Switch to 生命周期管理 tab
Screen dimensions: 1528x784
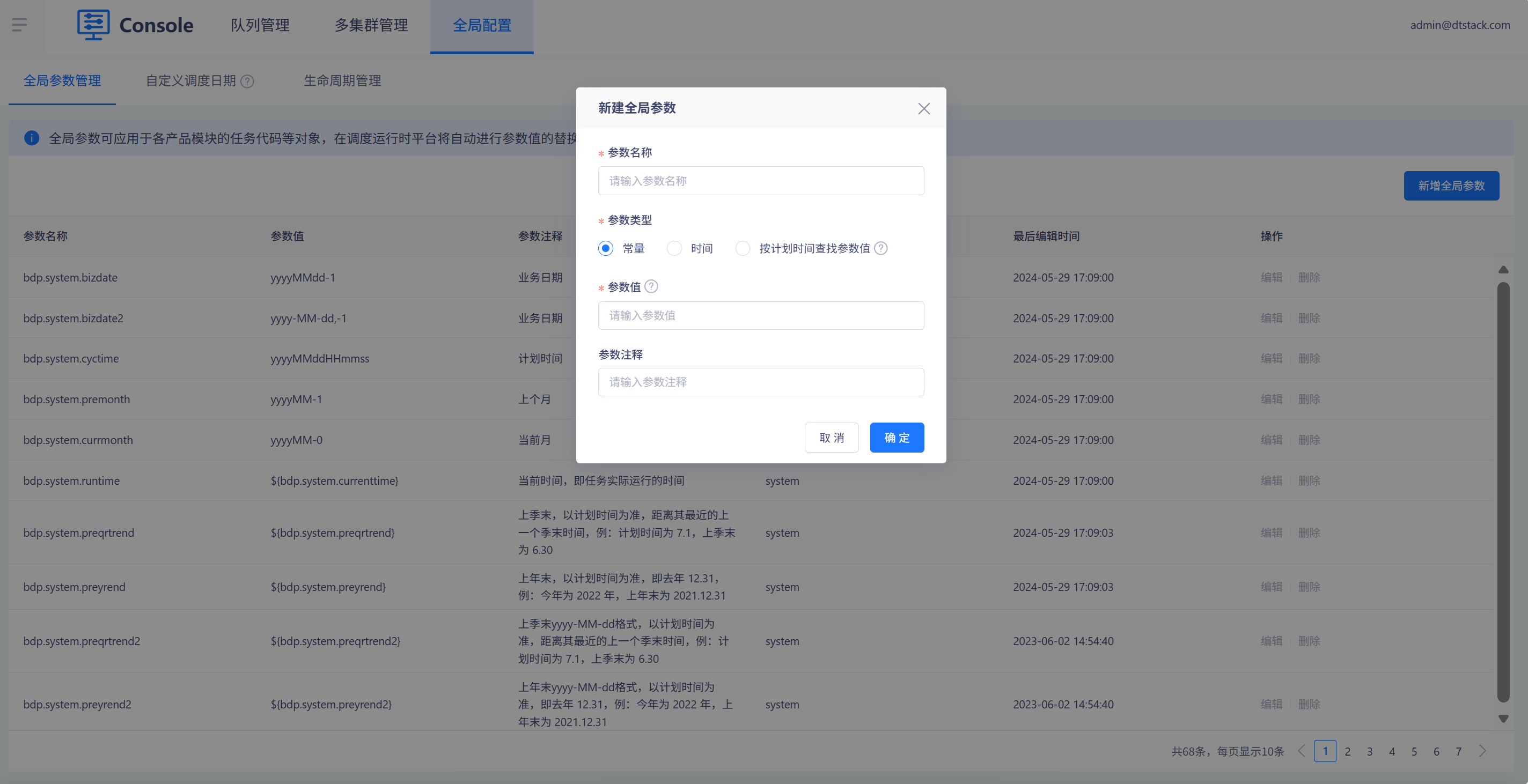342,80
